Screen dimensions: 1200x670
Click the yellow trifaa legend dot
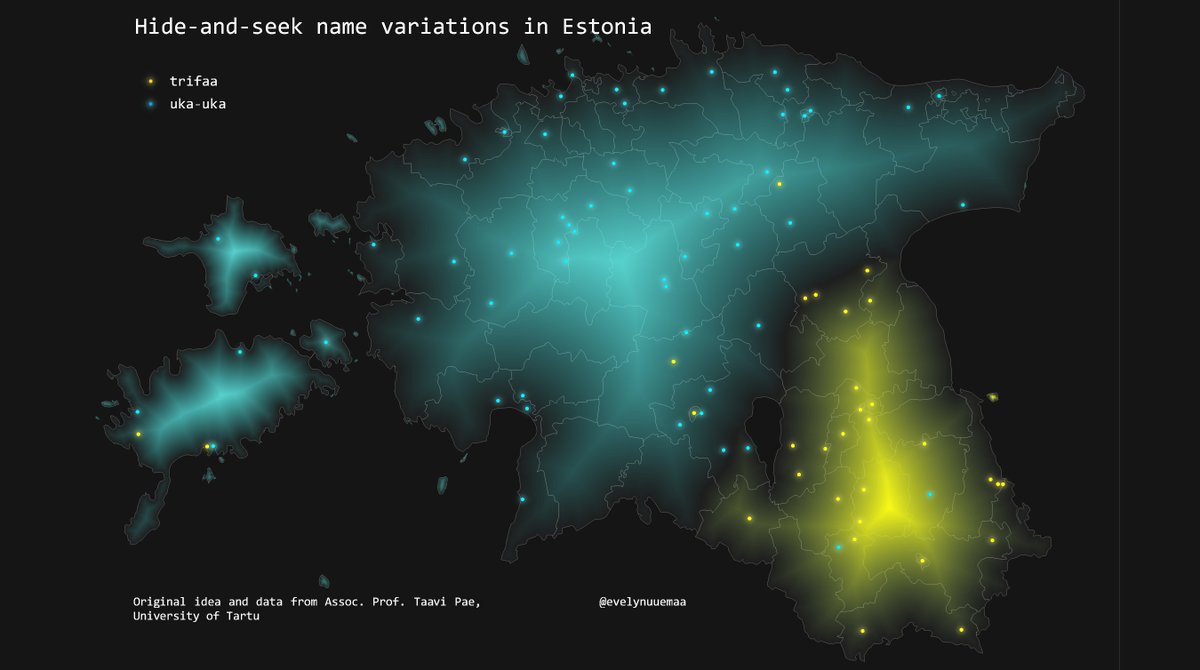click(150, 81)
